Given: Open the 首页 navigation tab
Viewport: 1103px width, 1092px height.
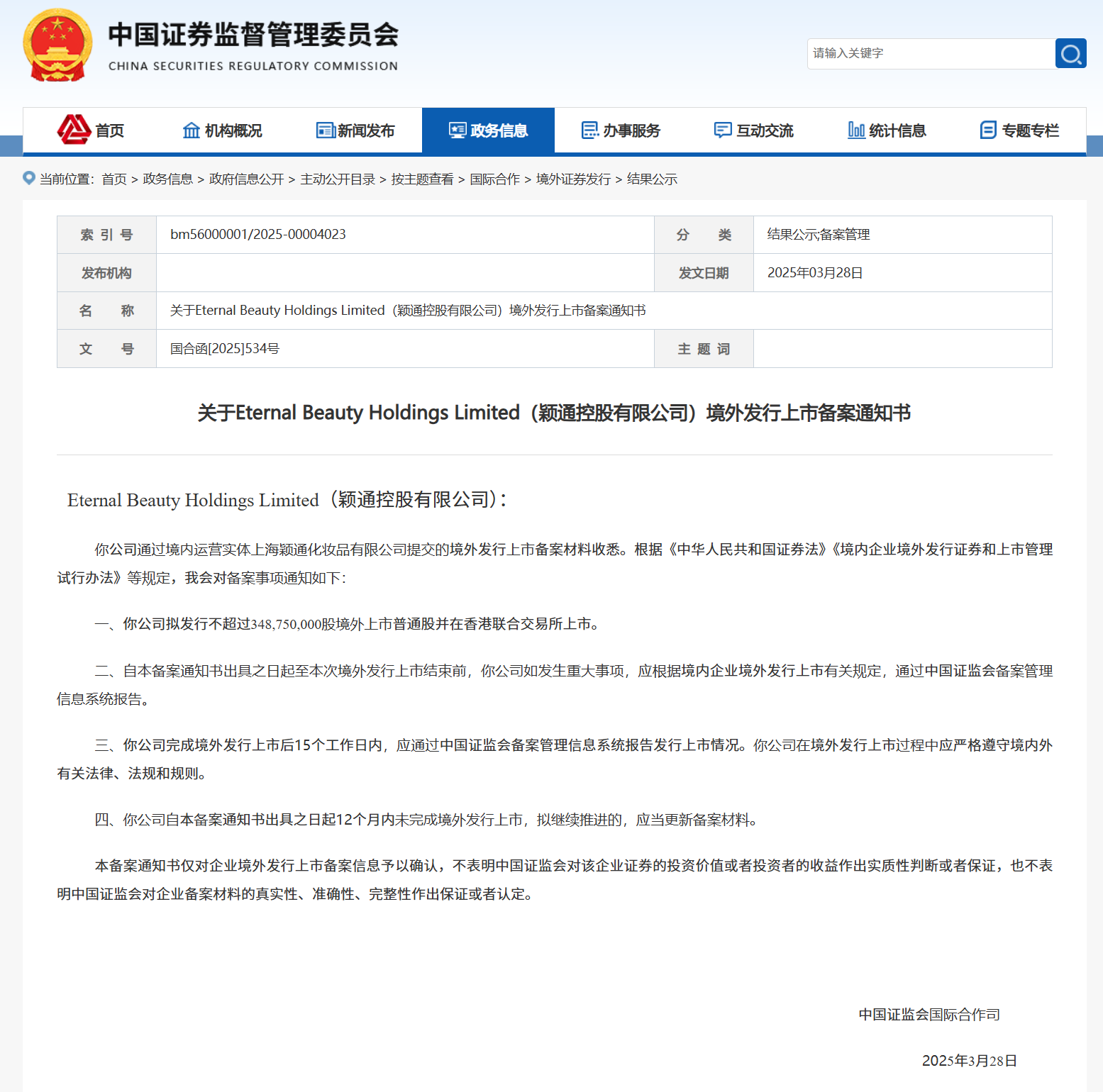Looking at the screenshot, I should [89, 130].
